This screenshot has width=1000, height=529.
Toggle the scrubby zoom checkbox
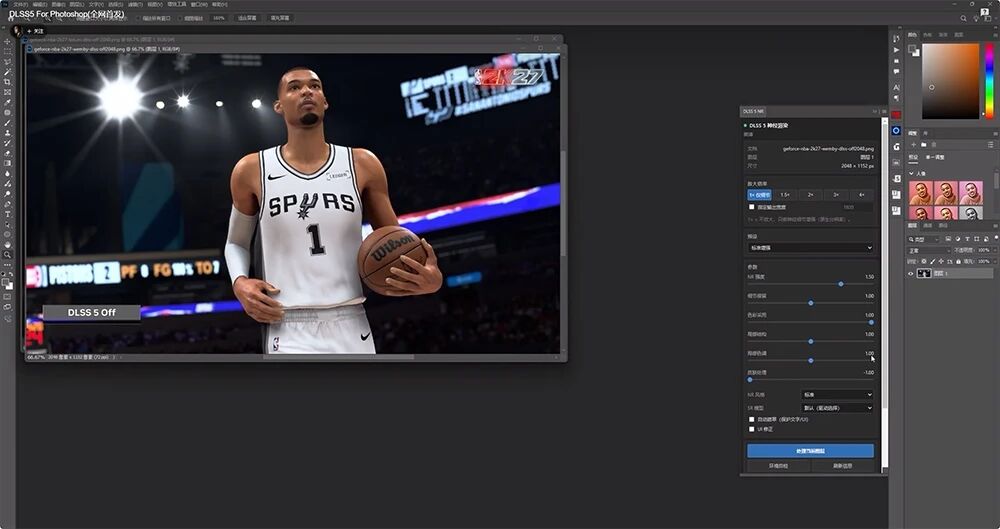coord(179,18)
